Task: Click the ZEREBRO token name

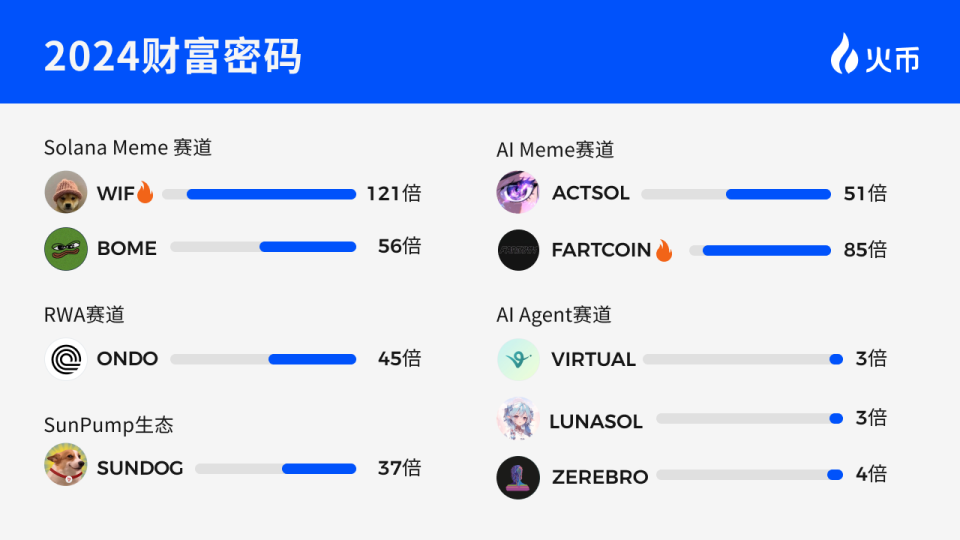Action: click(600, 477)
